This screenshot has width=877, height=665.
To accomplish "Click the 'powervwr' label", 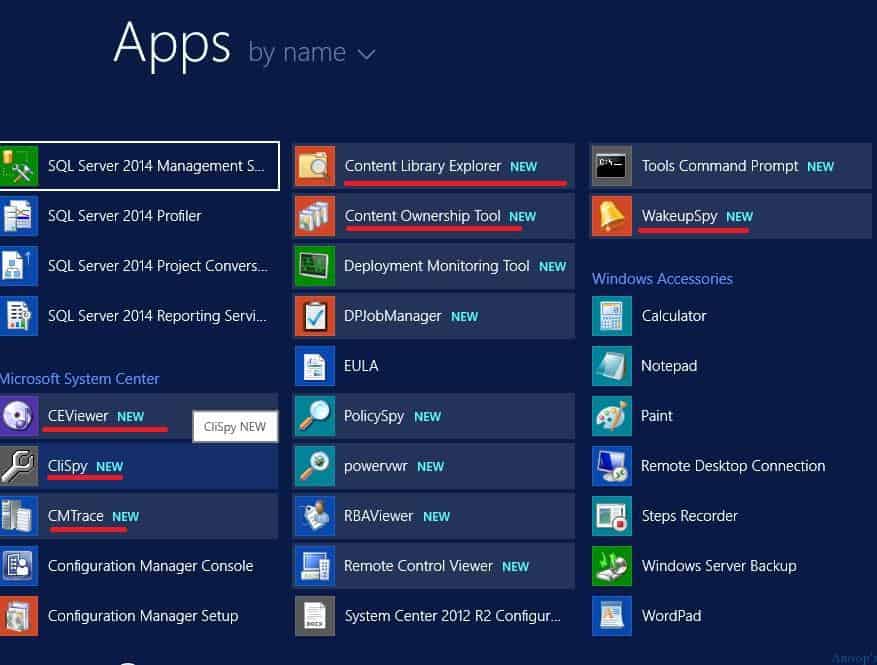I will point(376,466).
